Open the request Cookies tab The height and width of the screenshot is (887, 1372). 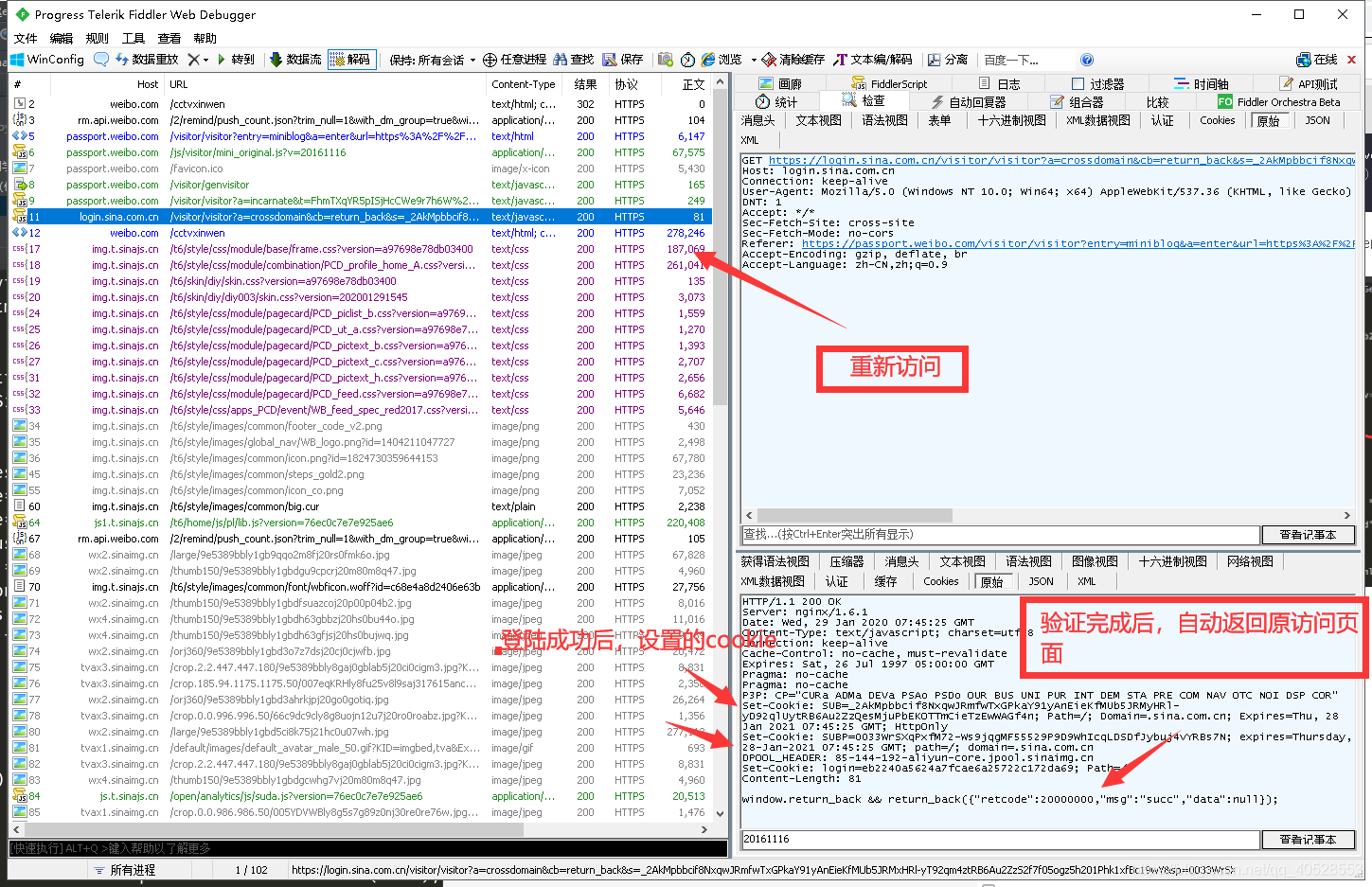pyautogui.click(x=1218, y=120)
